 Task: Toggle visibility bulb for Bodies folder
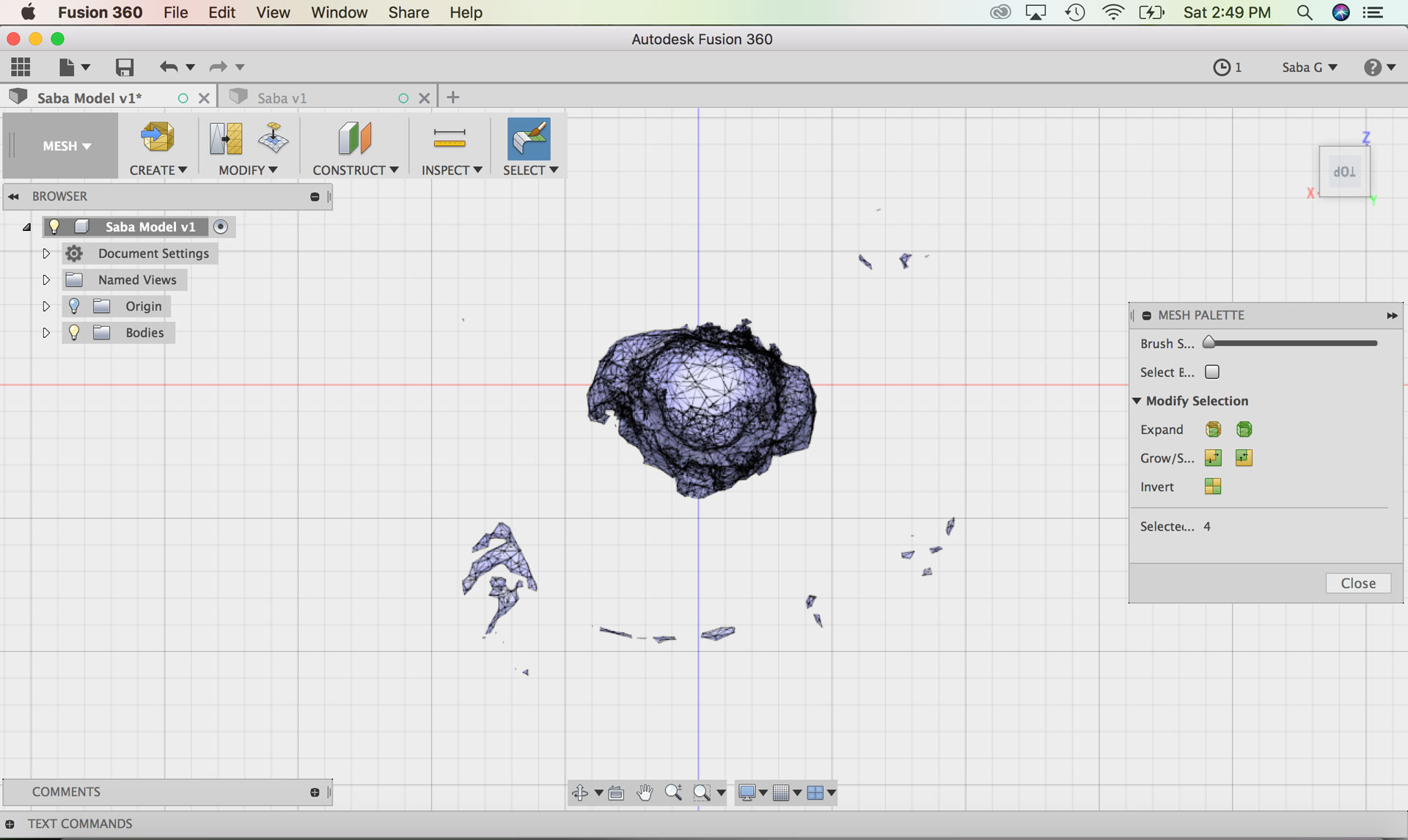point(74,333)
